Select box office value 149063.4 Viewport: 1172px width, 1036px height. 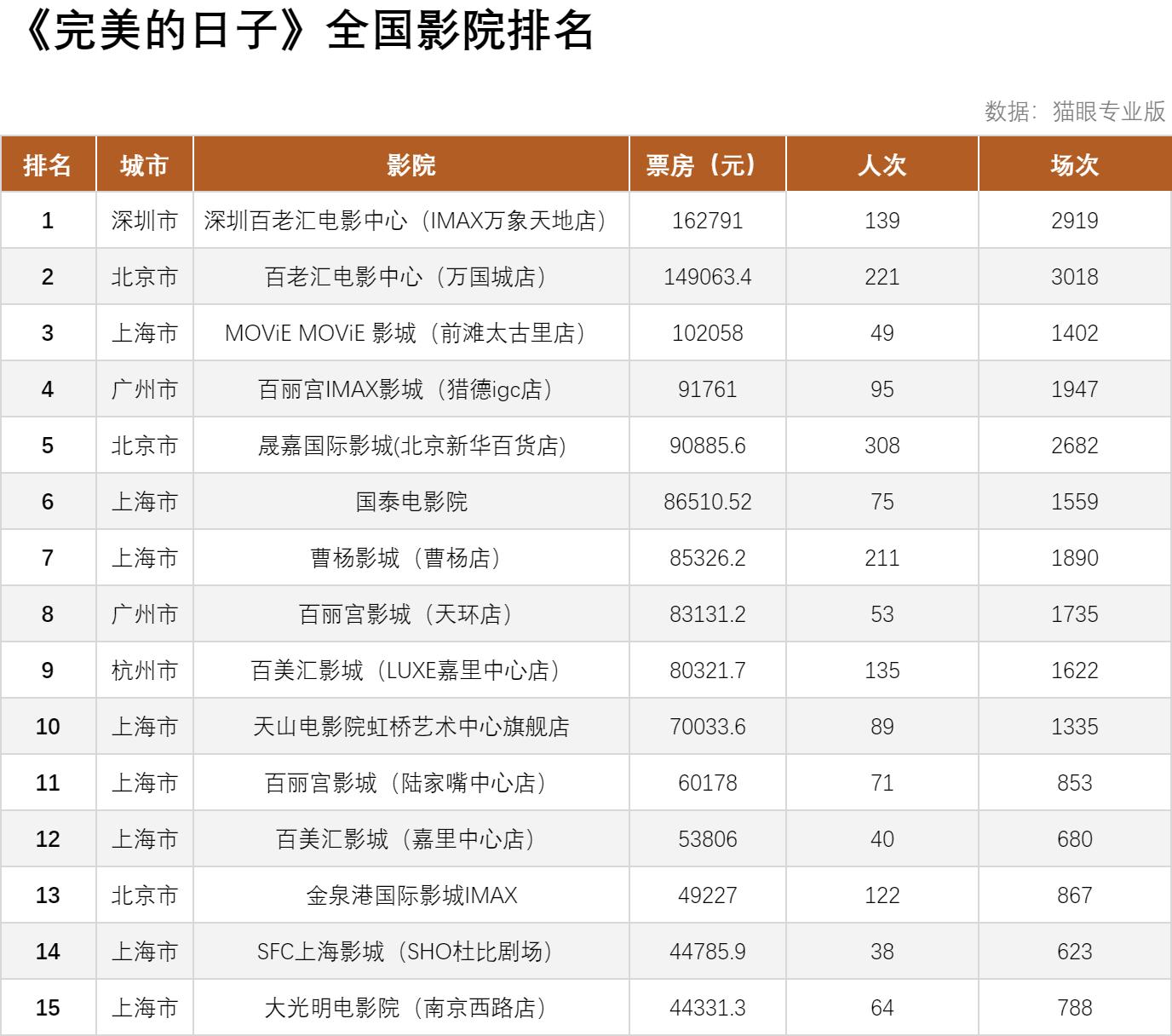(708, 277)
